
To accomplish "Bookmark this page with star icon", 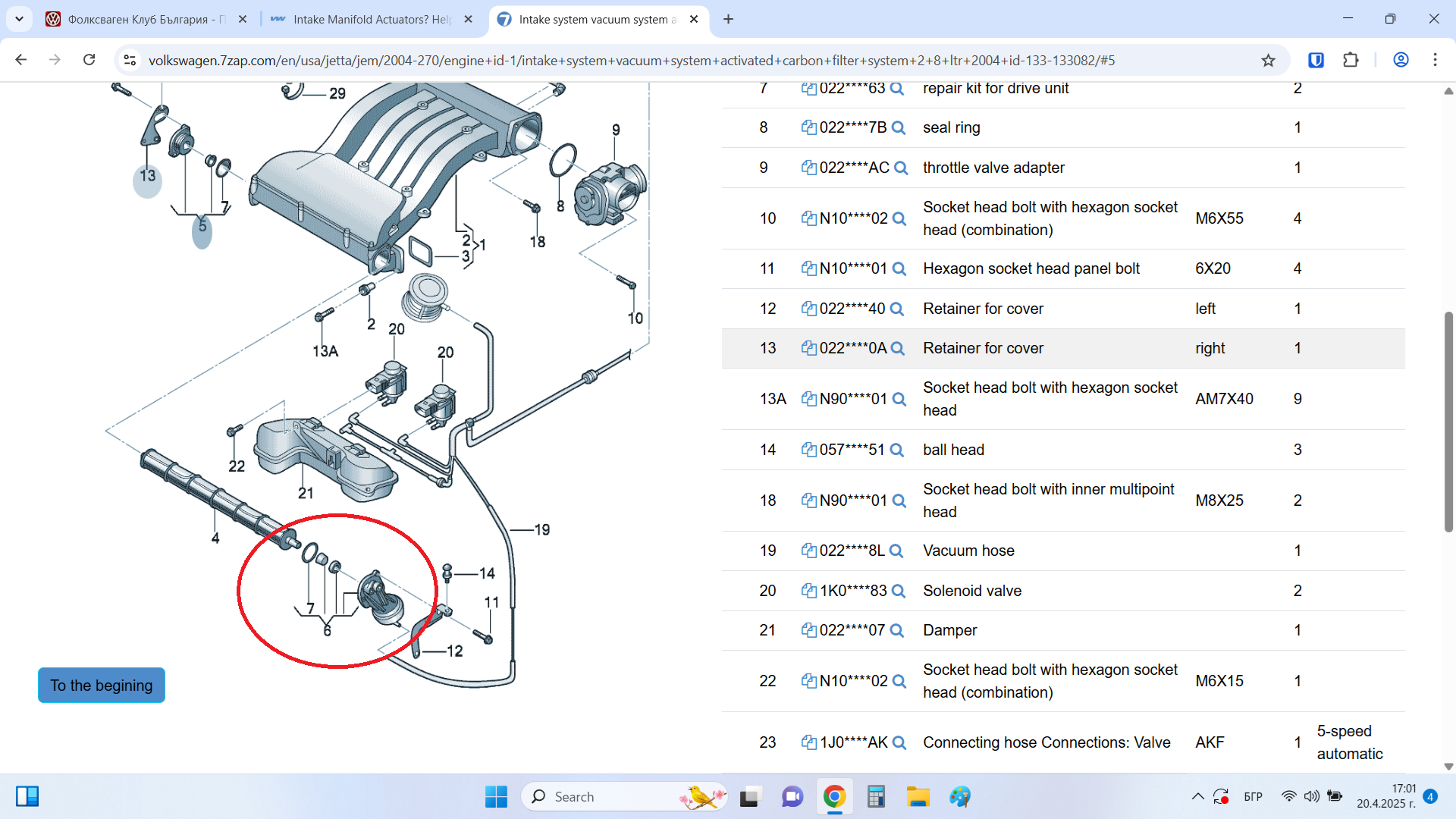I will click(1268, 61).
